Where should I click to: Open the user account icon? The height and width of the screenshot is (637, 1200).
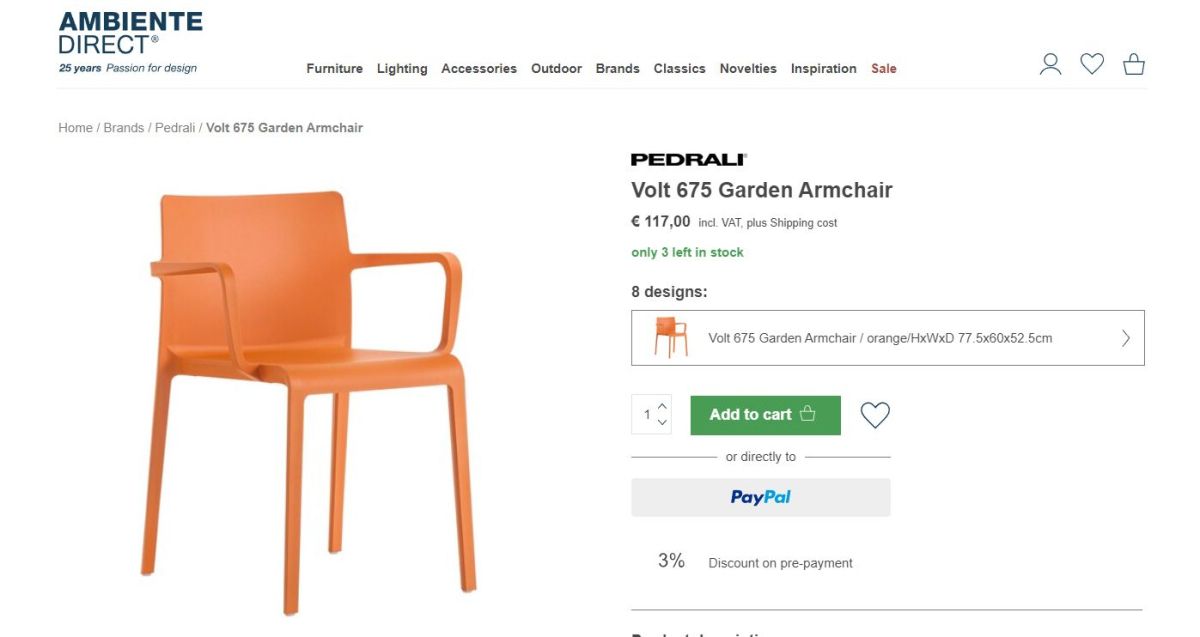1050,65
